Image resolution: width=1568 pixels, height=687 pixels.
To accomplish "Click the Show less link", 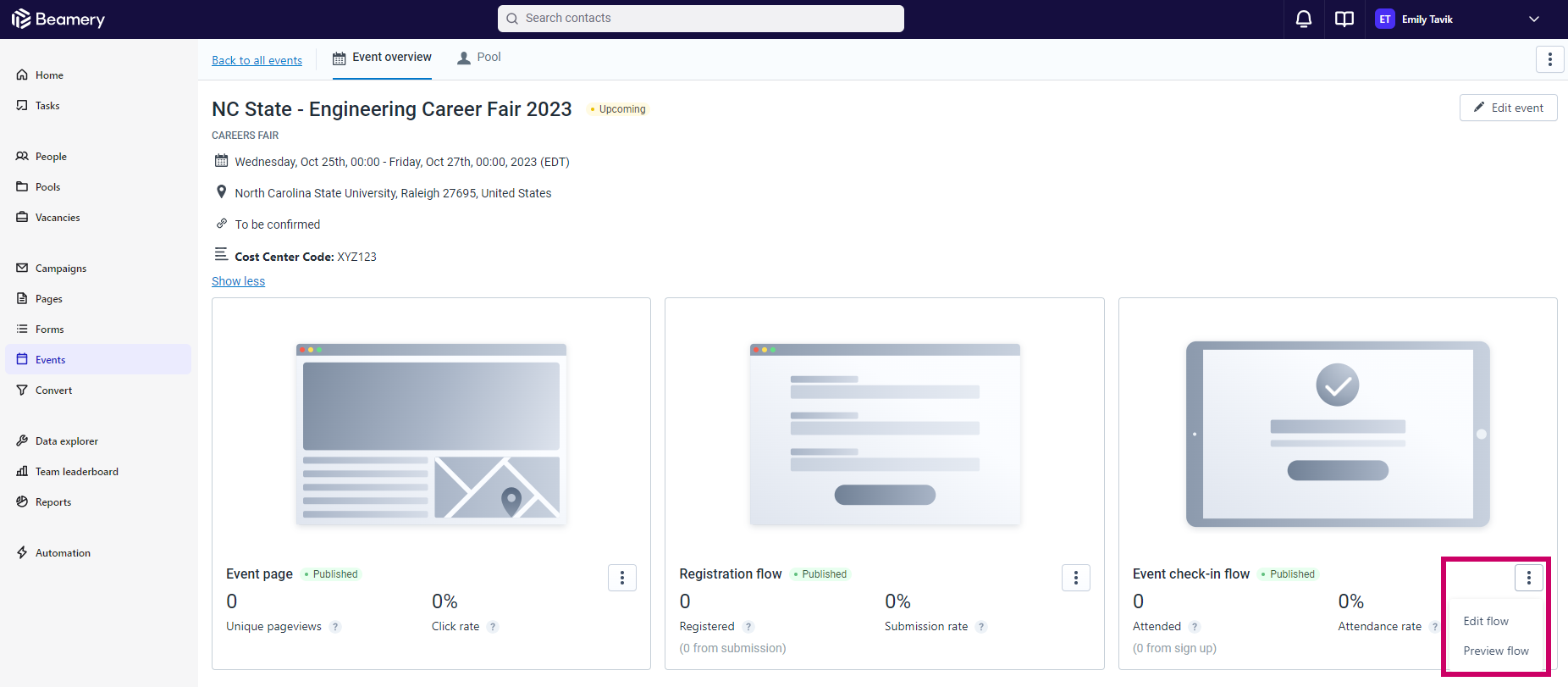I will tap(238, 281).
